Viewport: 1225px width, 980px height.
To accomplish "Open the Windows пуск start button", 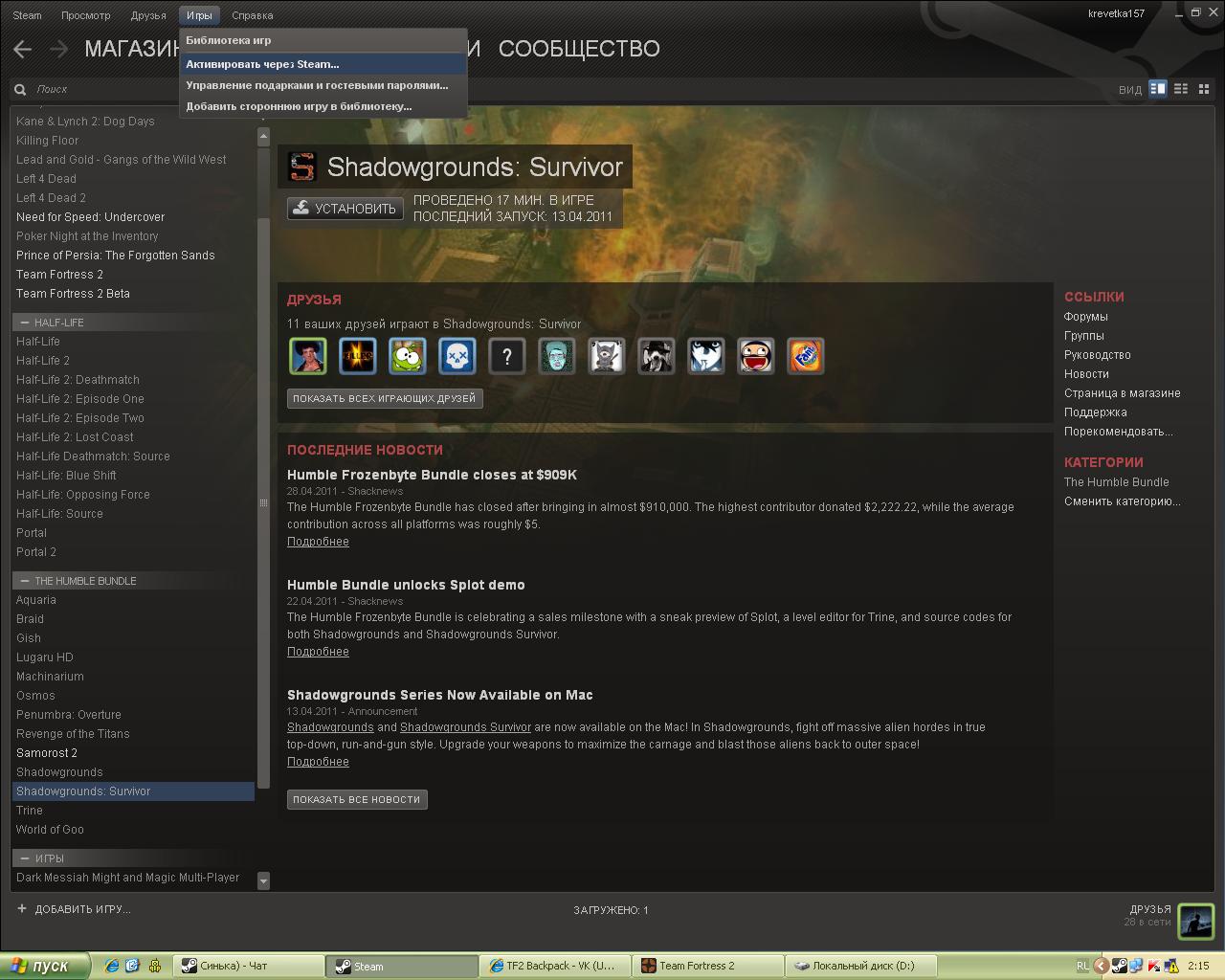I will coord(45,966).
